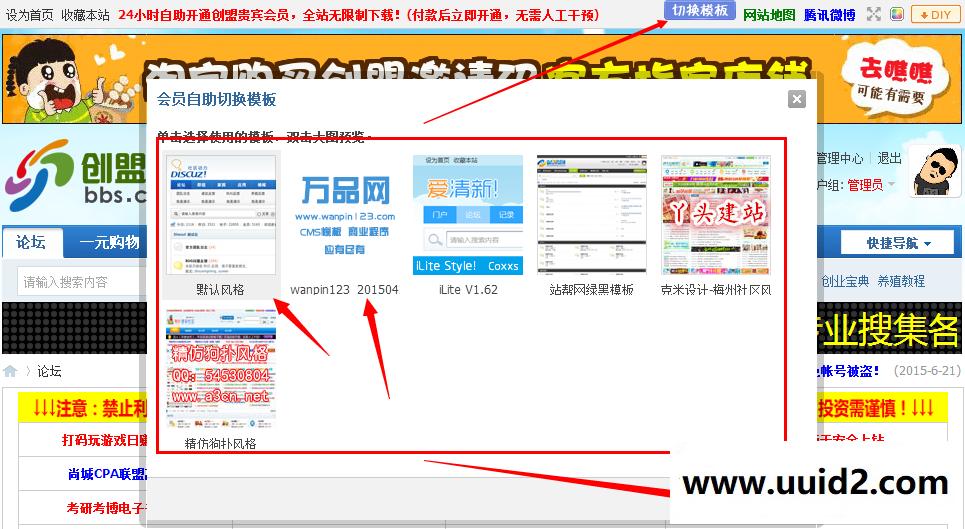Image resolution: width=965 pixels, height=529 pixels.
Task: Open the 打码玩游戏日赚 link
Action: (x=105, y=440)
